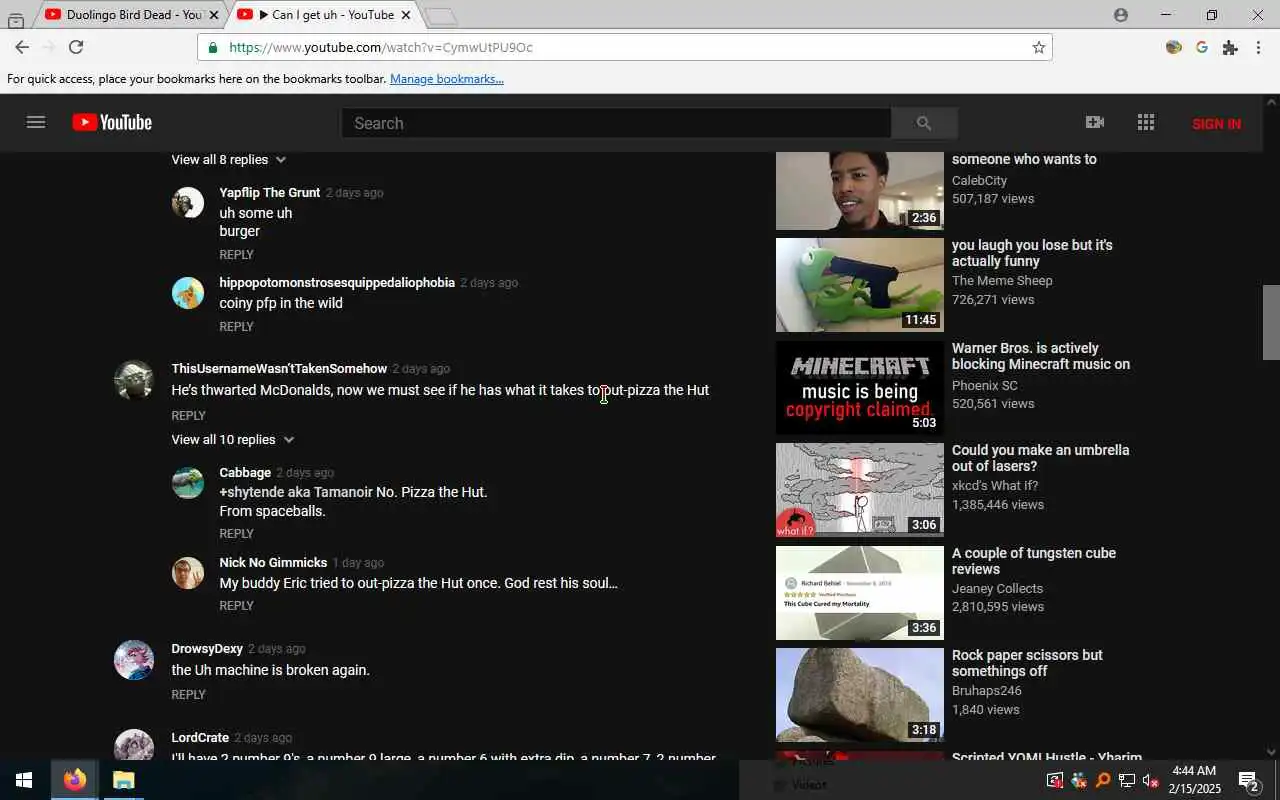Image resolution: width=1280 pixels, height=800 pixels.
Task: Open Yapflip The Grunt's avatar
Action: (x=188, y=203)
